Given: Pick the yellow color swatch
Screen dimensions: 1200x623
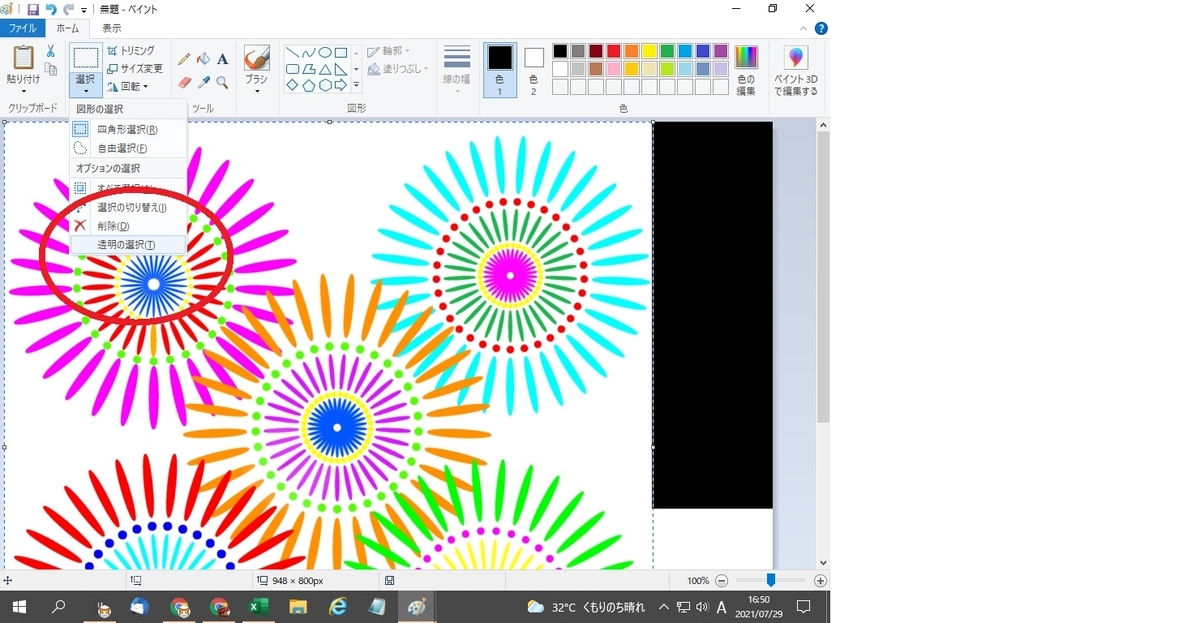Looking at the screenshot, I should tap(650, 51).
